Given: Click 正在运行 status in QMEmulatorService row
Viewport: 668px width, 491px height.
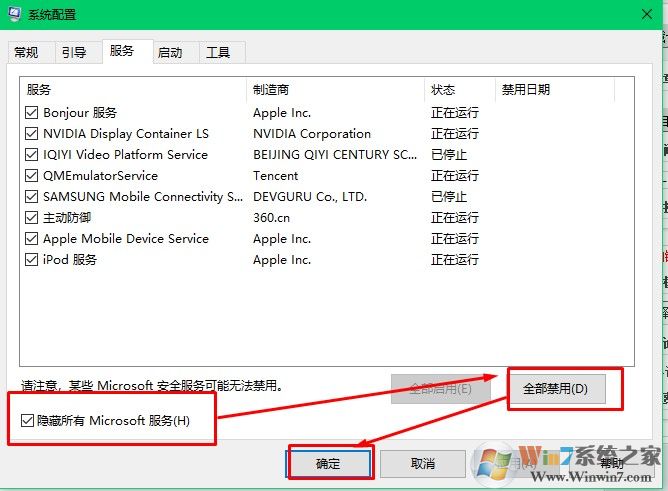Looking at the screenshot, I should (455, 175).
